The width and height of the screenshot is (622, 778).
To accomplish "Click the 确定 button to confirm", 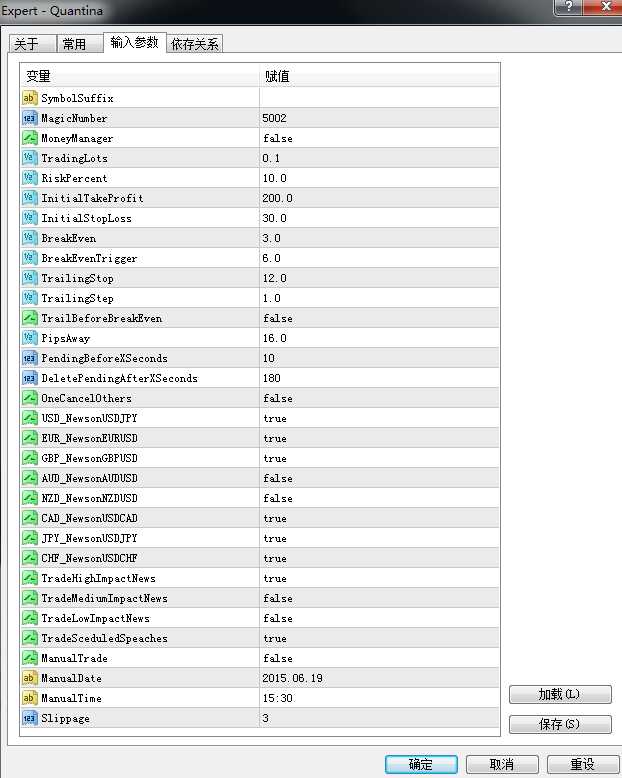I will tap(420, 764).
